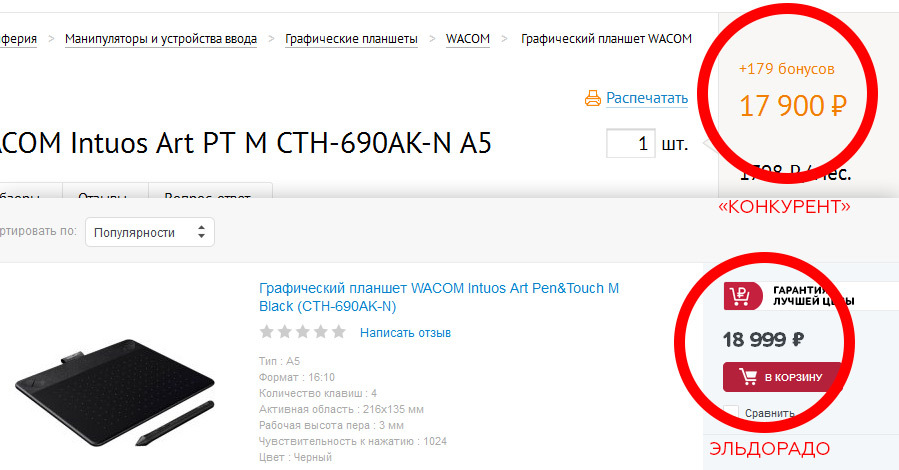Viewport: 899px width, 470px height.
Task: Open Манипуляторы и устройства ввода breadcrumb
Action: tap(161, 39)
